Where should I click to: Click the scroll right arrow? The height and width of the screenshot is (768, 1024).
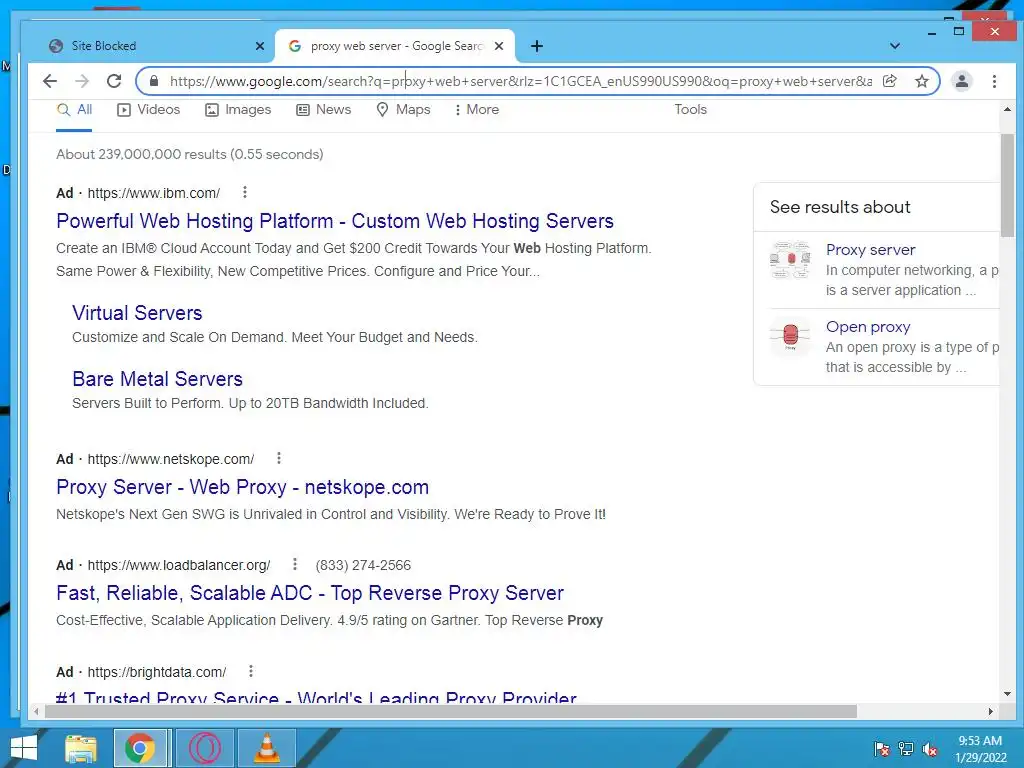tap(991, 711)
